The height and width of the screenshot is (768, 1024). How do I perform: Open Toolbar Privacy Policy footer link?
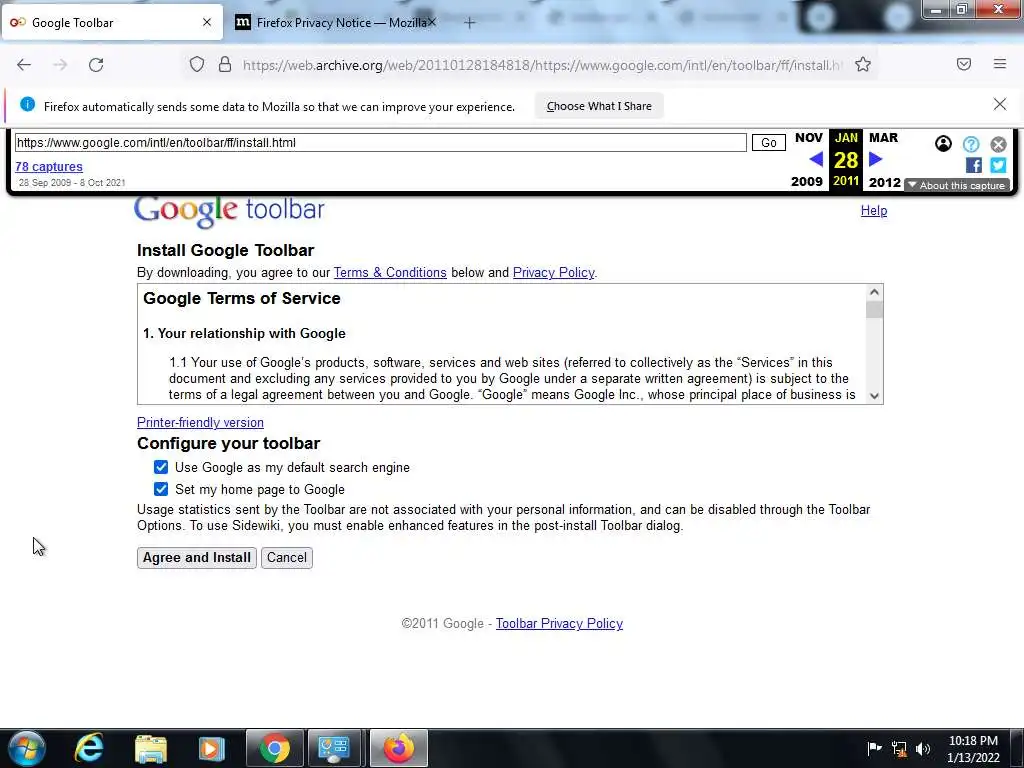(x=559, y=624)
